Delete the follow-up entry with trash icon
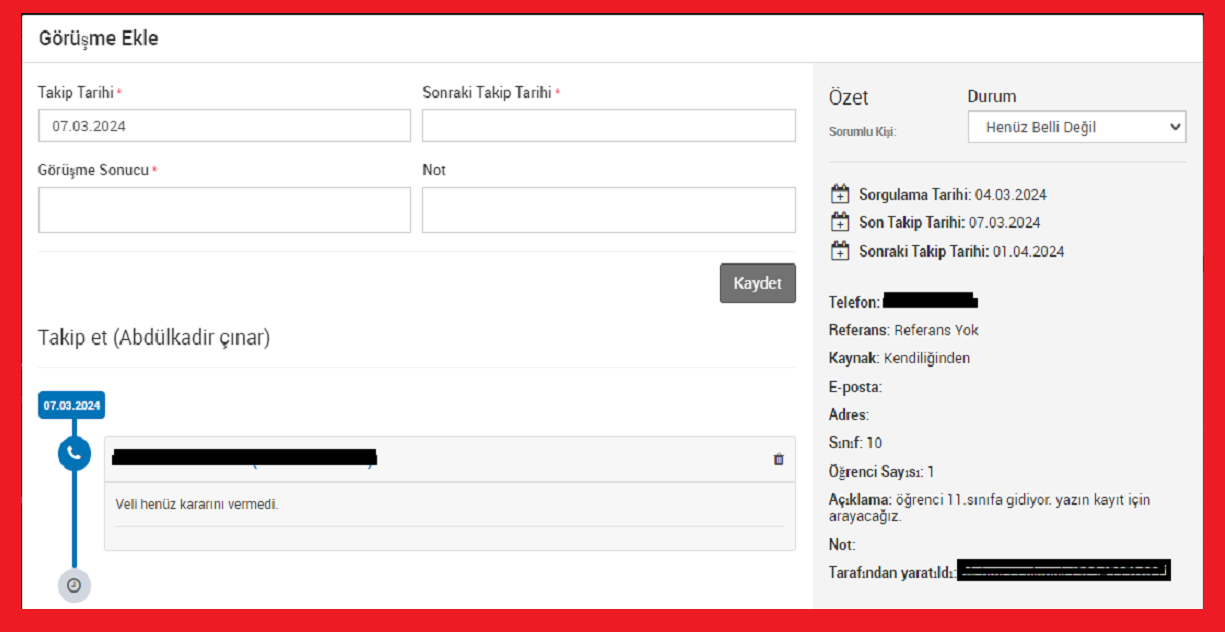The width and height of the screenshot is (1225, 632). coord(779,459)
